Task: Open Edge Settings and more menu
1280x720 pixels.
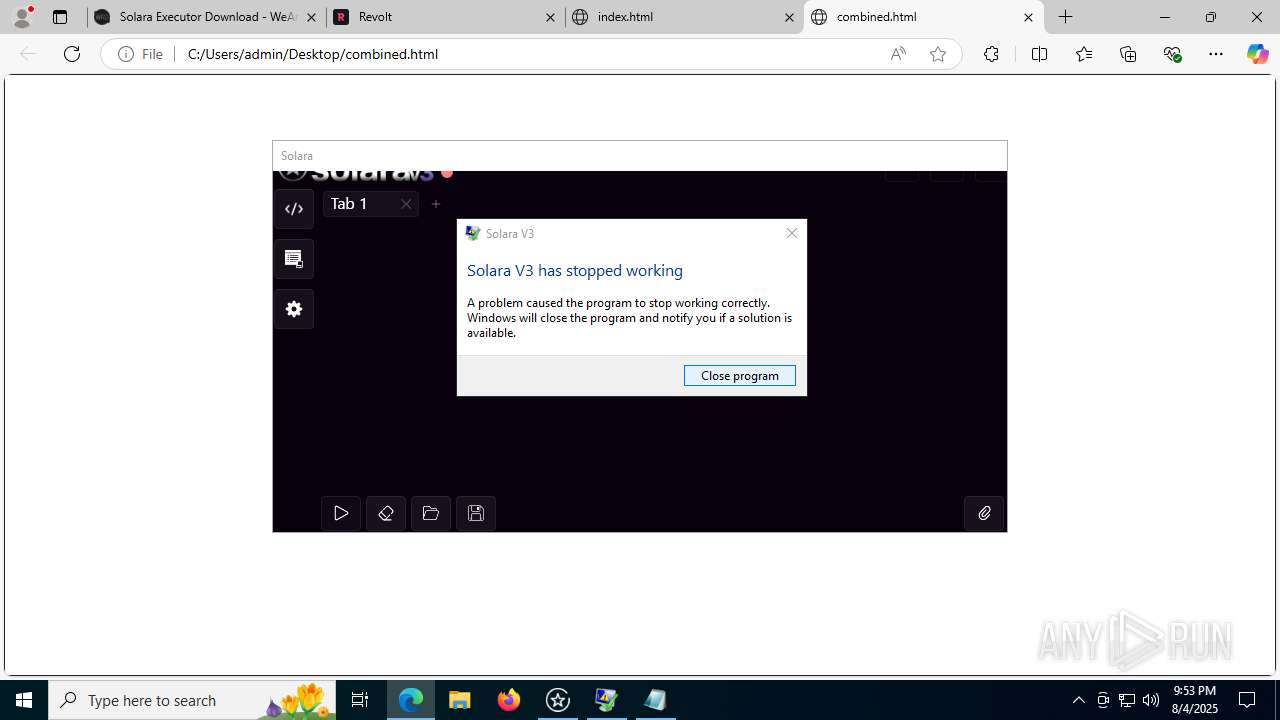Action: (x=1216, y=54)
